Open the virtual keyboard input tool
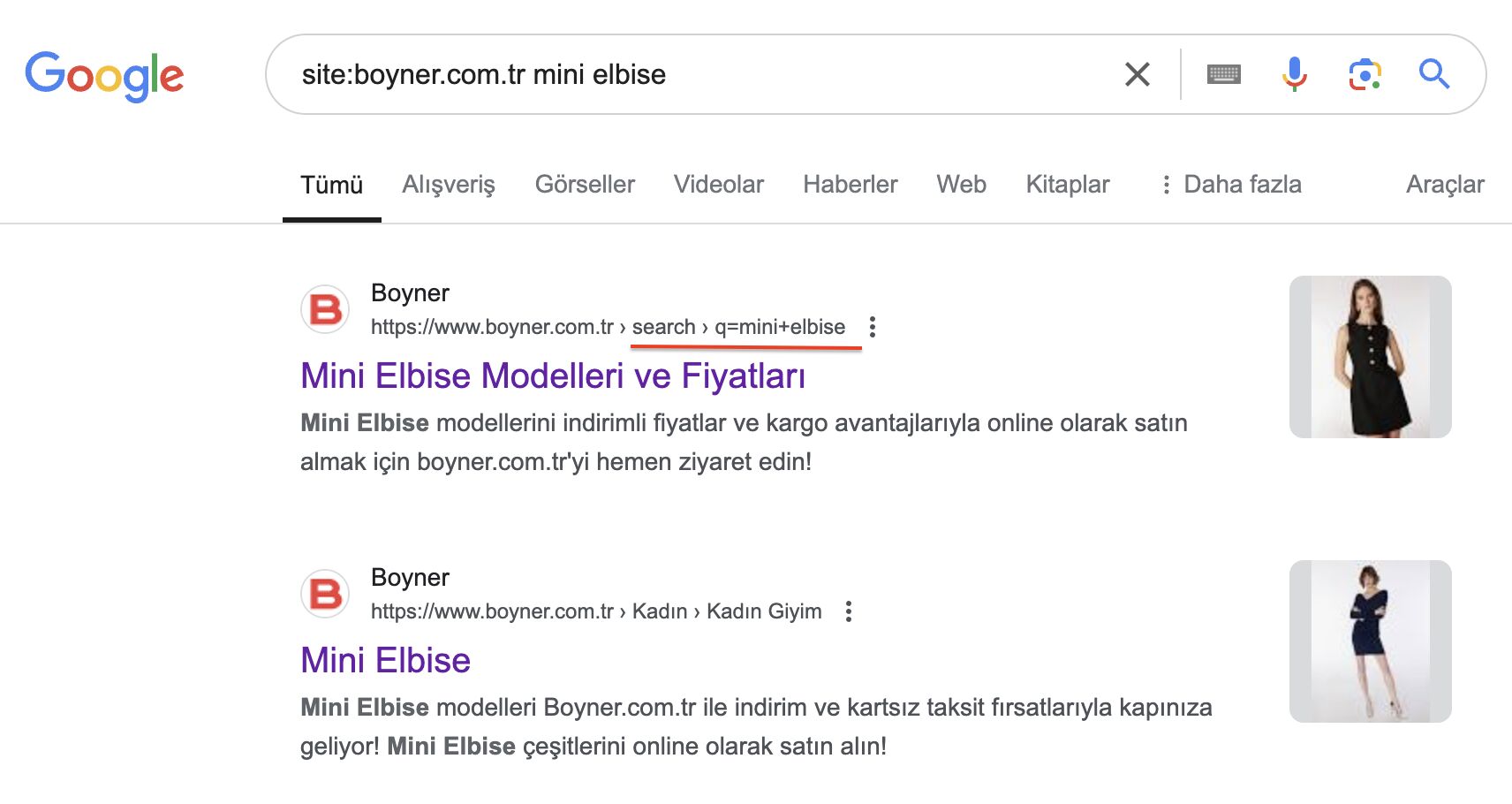The height and width of the screenshot is (804, 1512). click(x=1223, y=74)
